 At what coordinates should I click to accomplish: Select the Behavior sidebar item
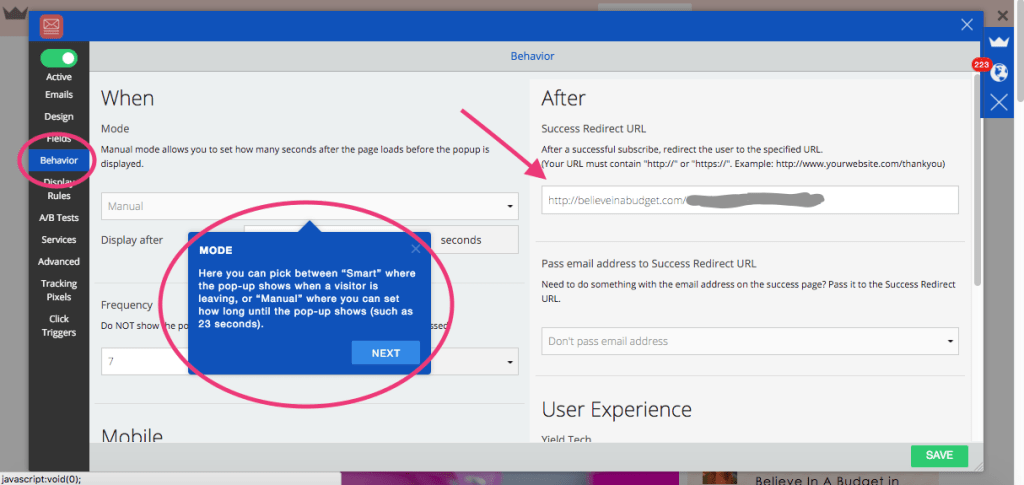coord(59,160)
